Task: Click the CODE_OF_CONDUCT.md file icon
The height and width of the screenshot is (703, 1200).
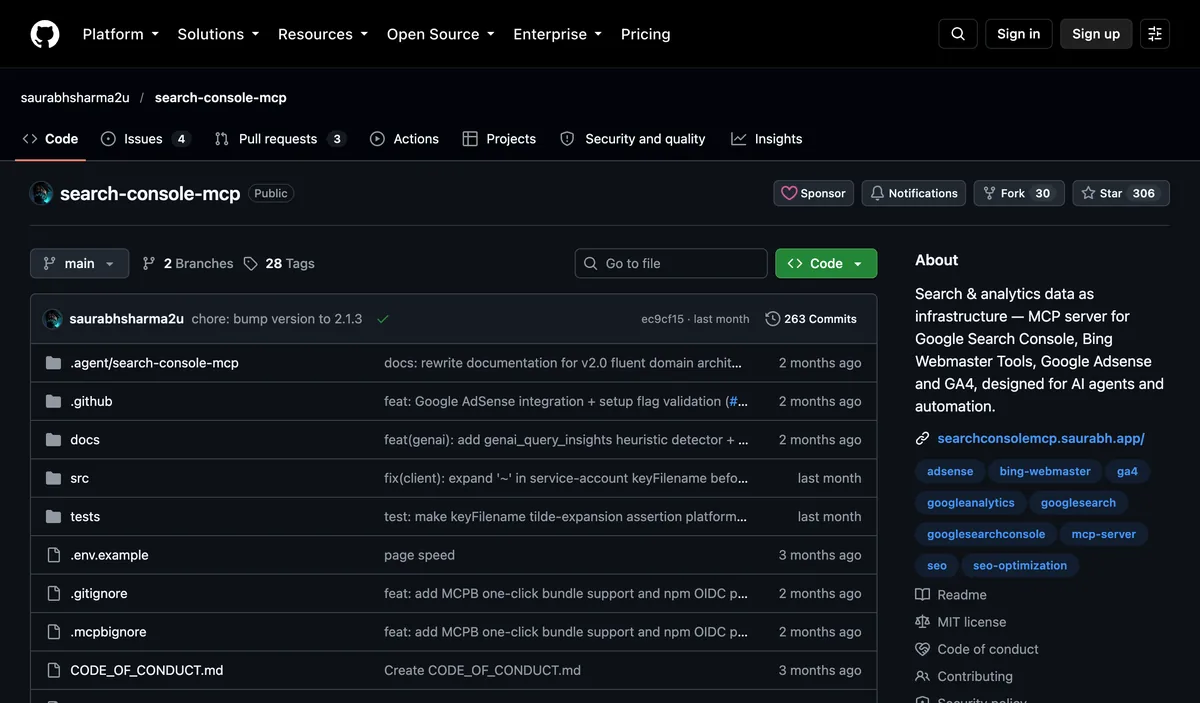Action: [54, 670]
